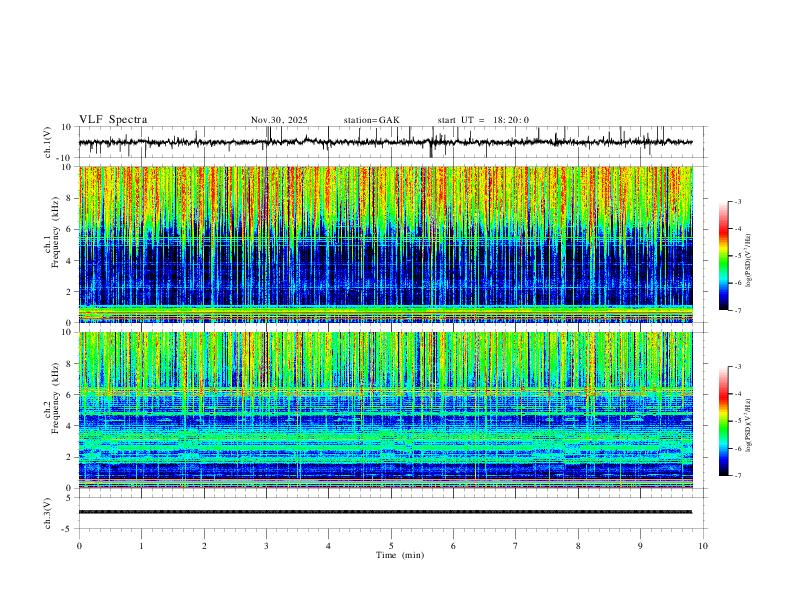Click the "VLF Spectra" plot title
This screenshot has height=612, width=792.
click(113, 120)
